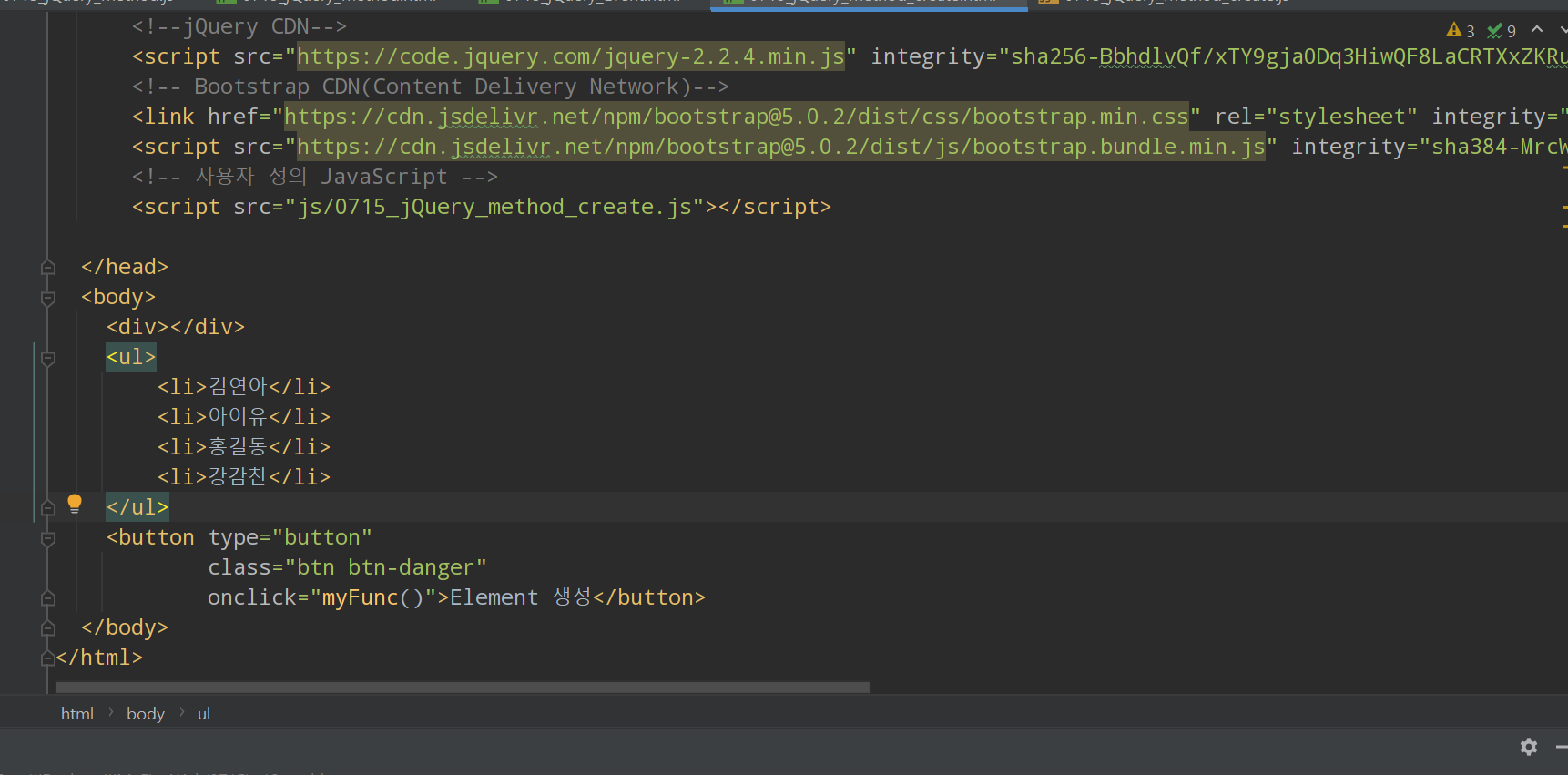
Task: Click the fold end marker at </body>
Action: click(48, 627)
